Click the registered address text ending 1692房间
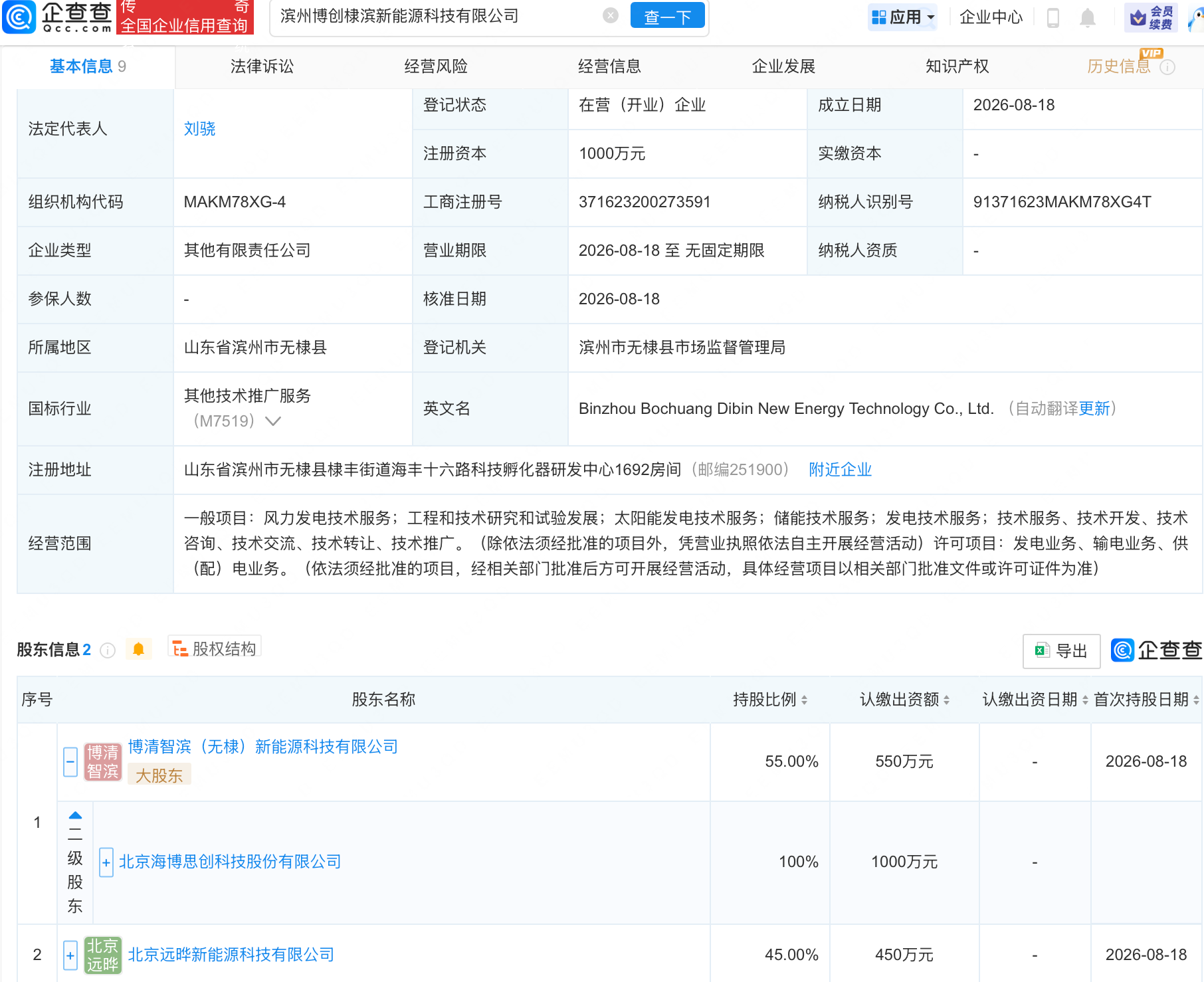The image size is (1204, 982). pyautogui.click(x=433, y=470)
